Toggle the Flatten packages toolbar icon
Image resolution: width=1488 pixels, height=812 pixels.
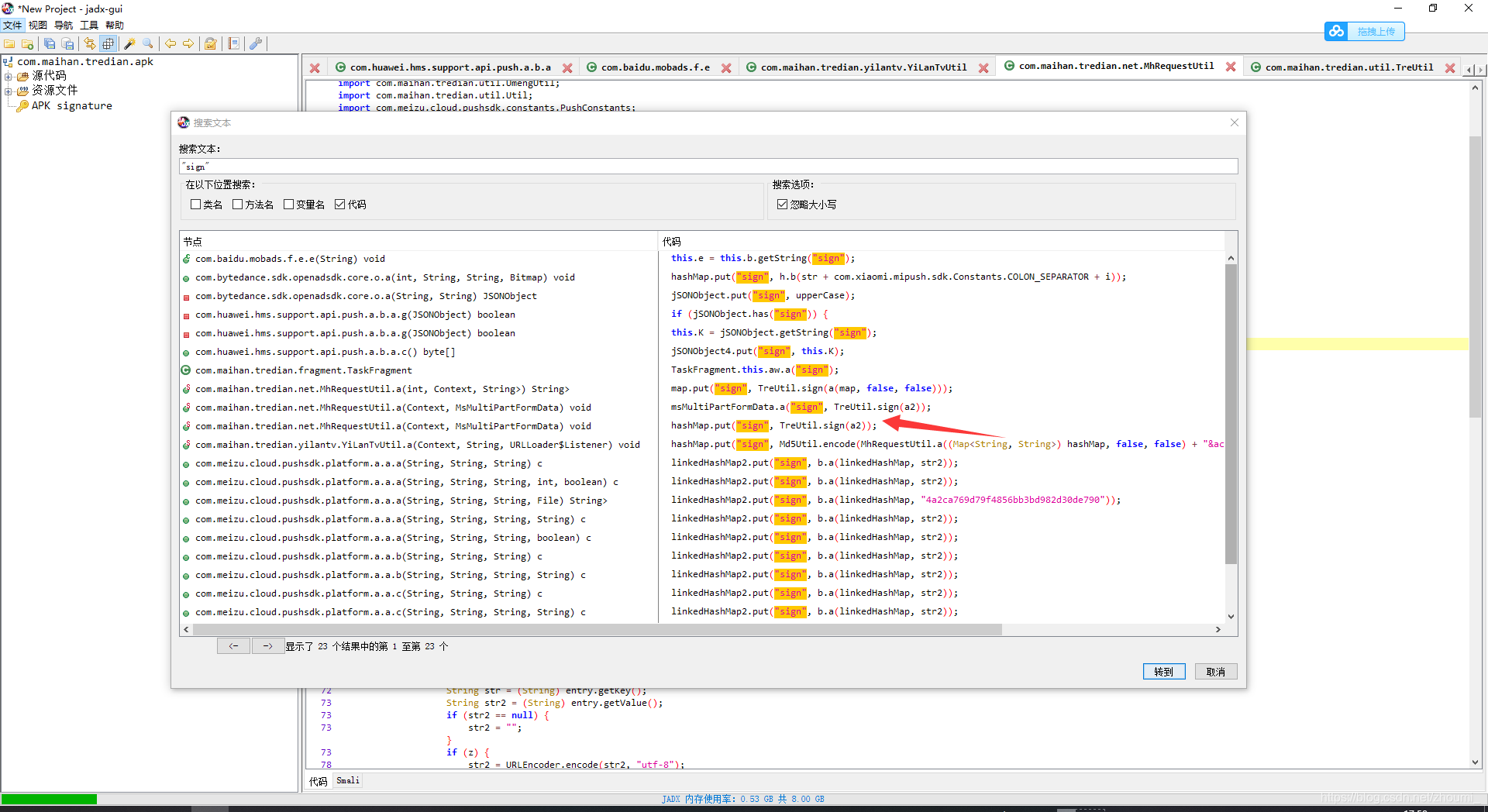pos(108,44)
